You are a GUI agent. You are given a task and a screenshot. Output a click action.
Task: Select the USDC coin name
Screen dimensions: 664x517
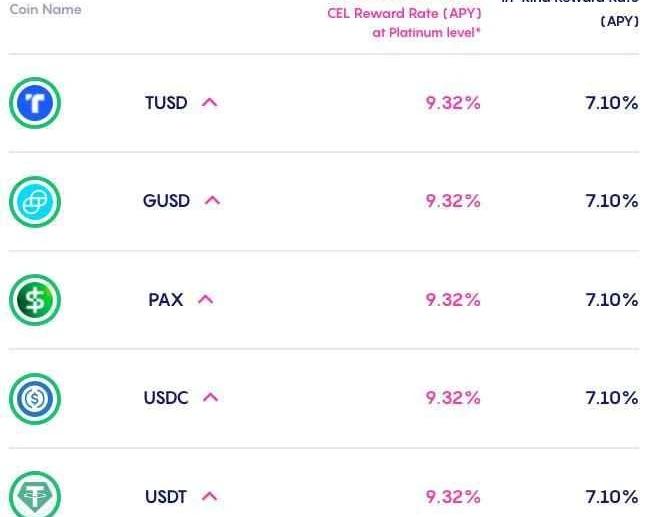point(166,398)
